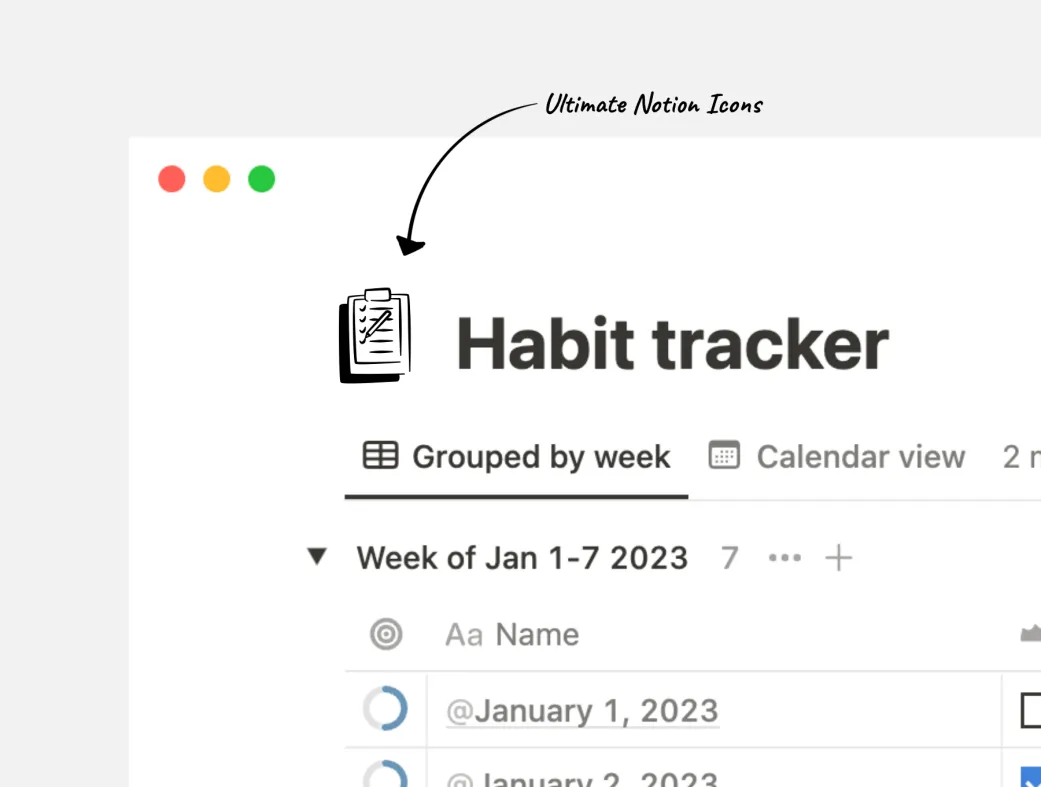This screenshot has height=787, width=1041.
Task: Click the Week of Jan 1-7 2023 group title
Action: pos(522,558)
